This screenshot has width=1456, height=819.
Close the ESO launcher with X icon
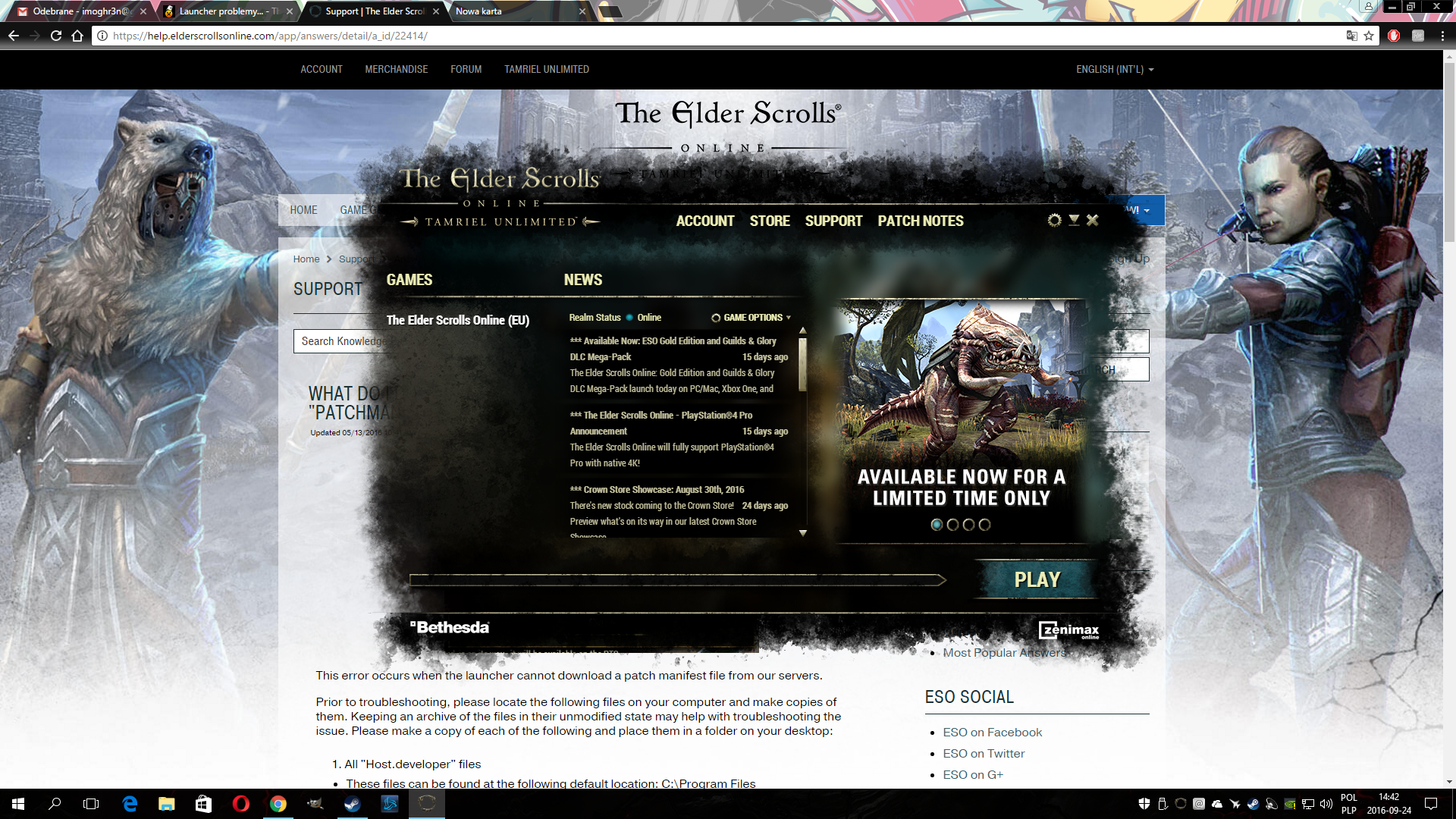[x=1092, y=220]
